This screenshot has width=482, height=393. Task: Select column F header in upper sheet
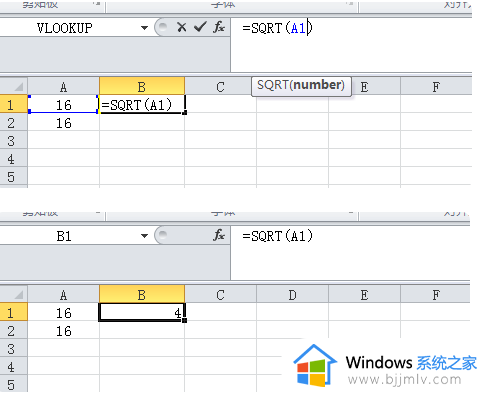point(436,87)
